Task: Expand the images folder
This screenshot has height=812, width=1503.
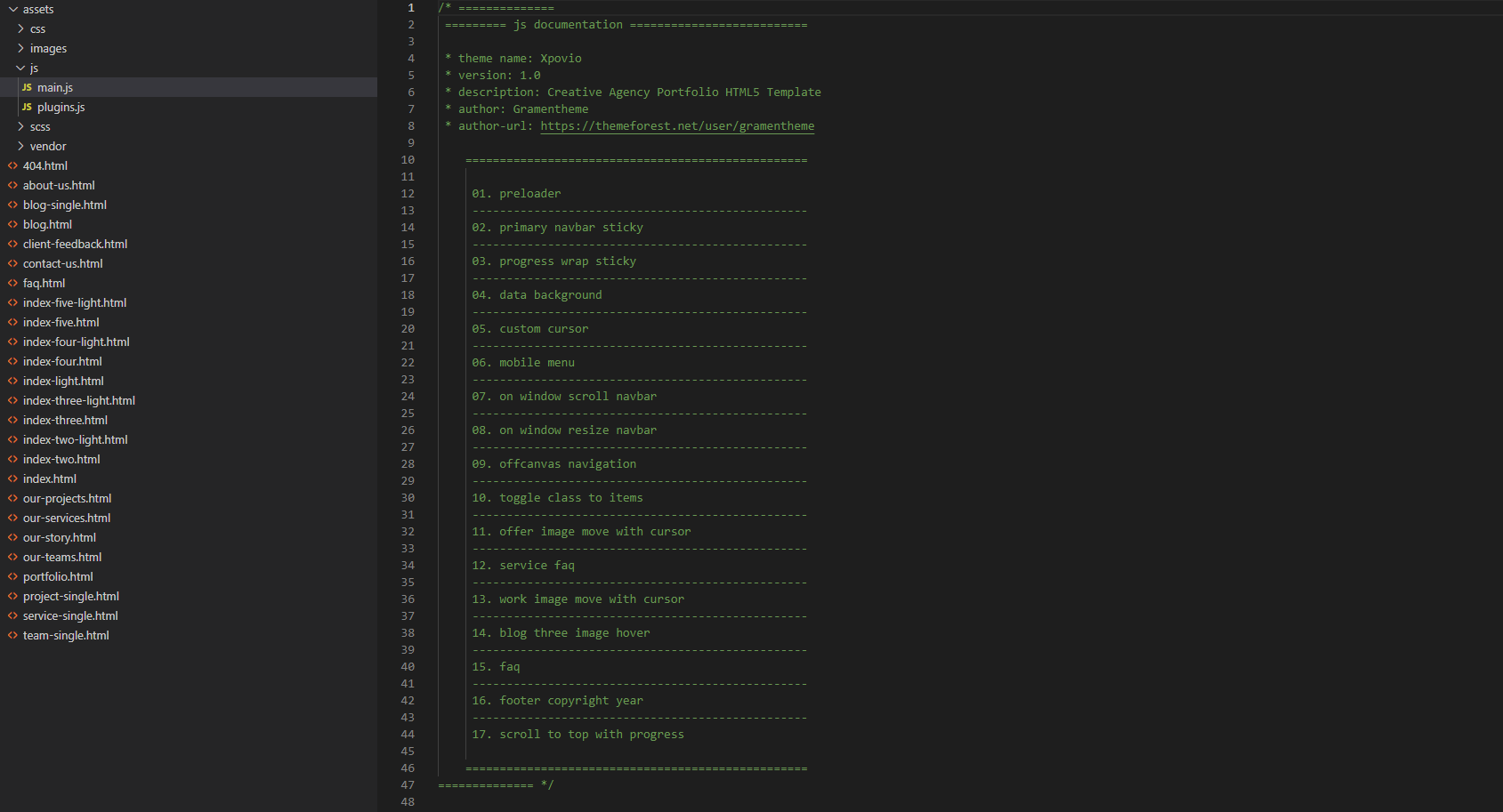Action: tap(20, 48)
